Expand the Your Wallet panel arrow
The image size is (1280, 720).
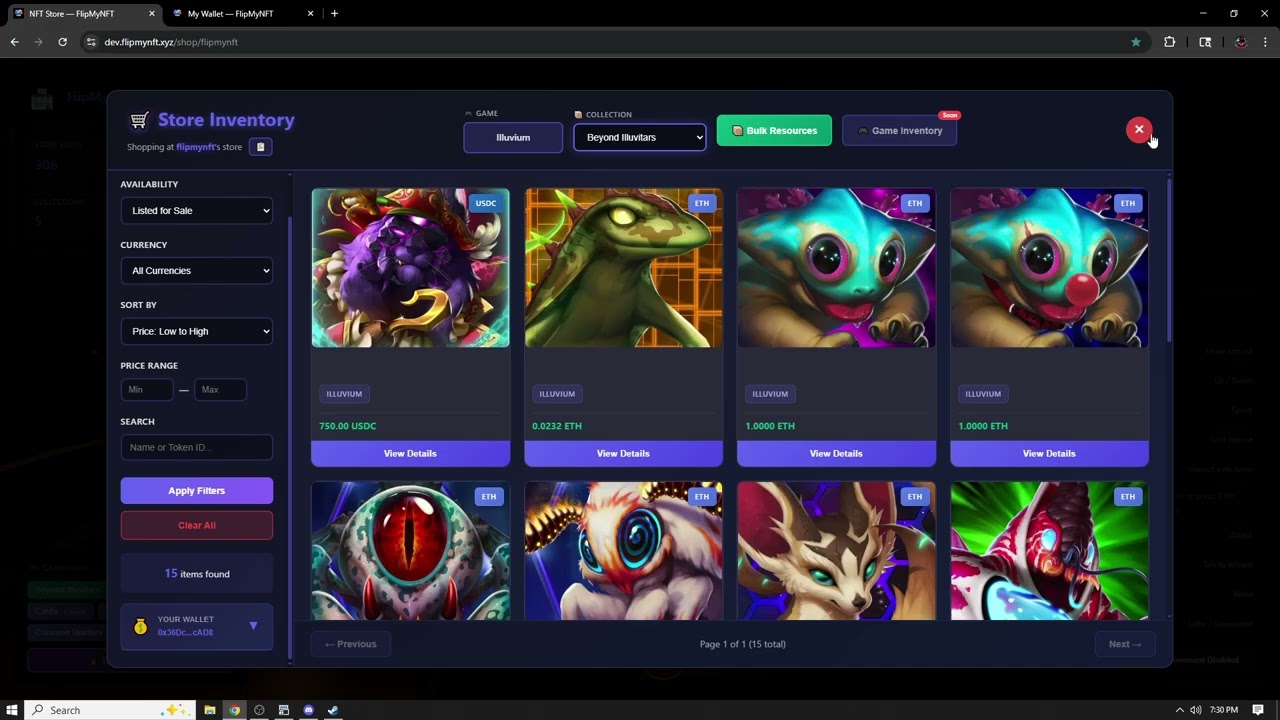[253, 626]
